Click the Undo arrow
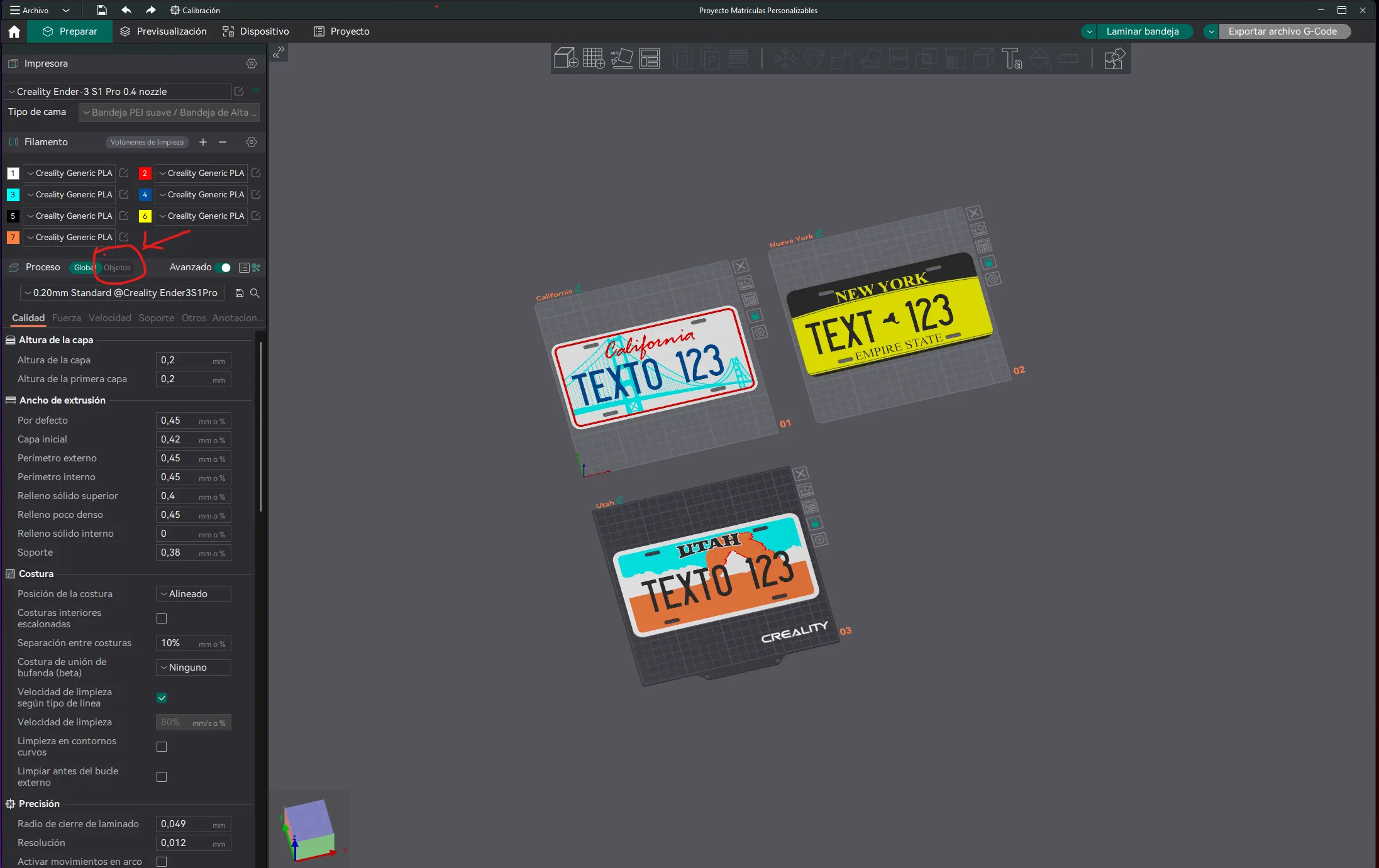 (x=126, y=10)
